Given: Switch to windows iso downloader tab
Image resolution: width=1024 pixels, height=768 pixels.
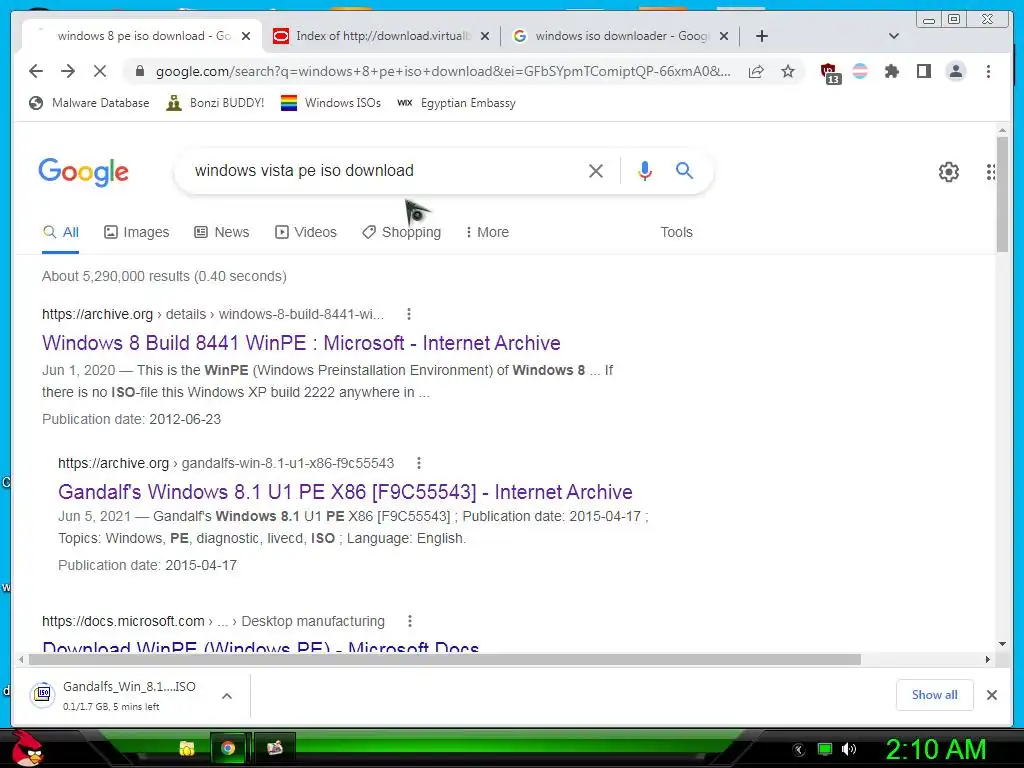Looking at the screenshot, I should [619, 36].
